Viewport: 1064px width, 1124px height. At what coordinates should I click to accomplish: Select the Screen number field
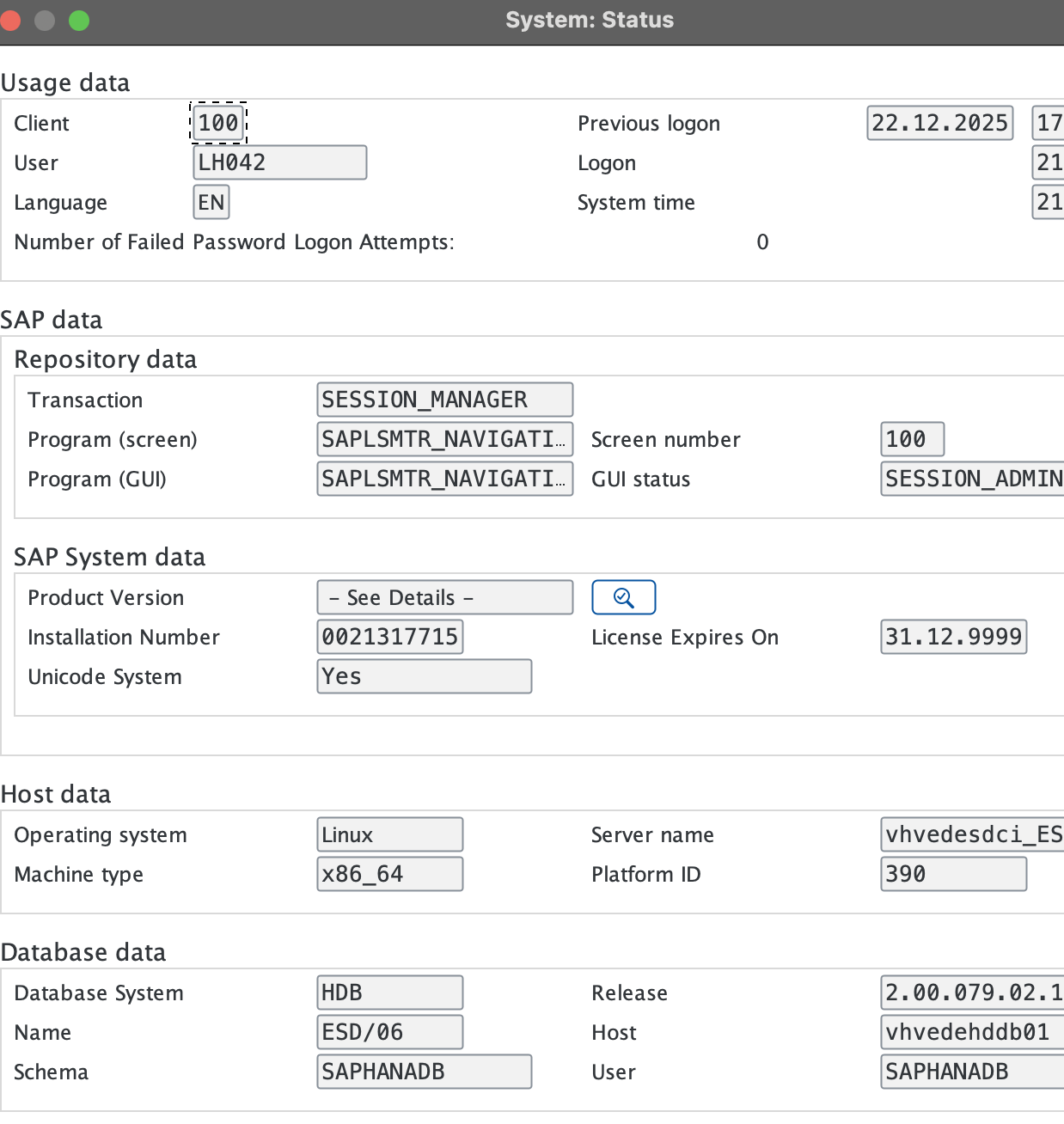912,439
